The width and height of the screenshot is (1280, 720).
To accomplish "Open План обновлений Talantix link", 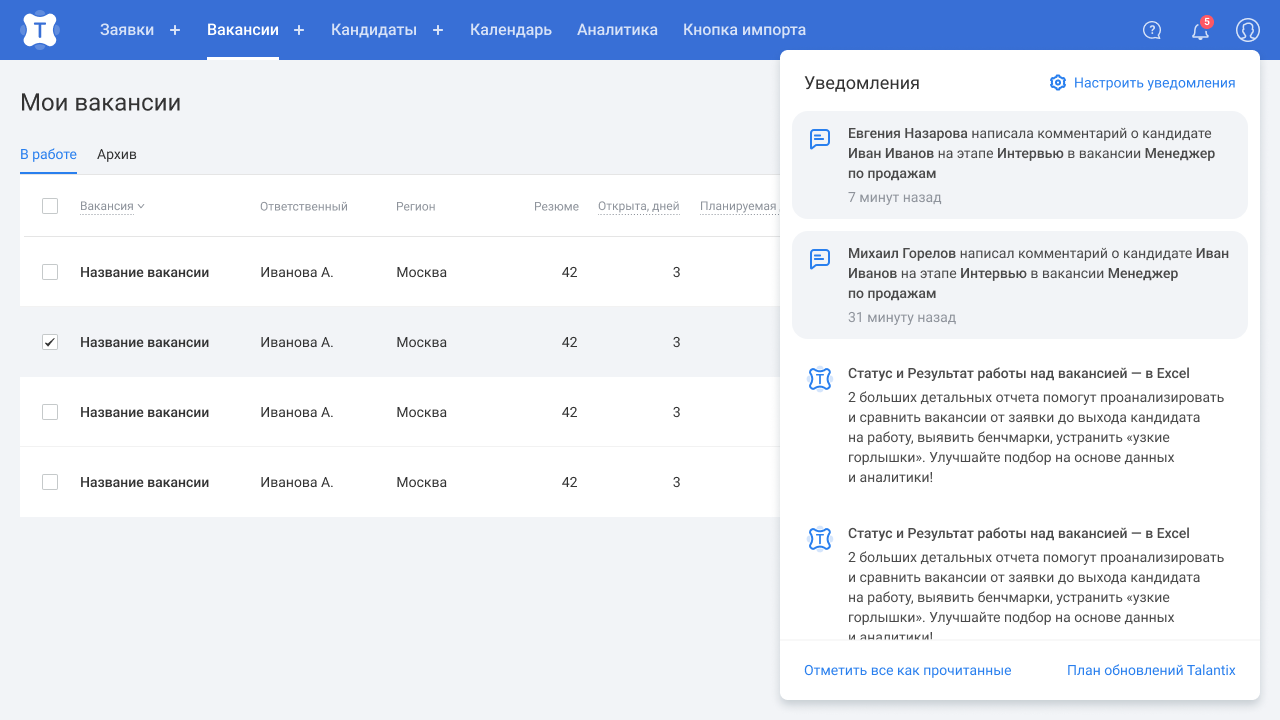I will (1151, 670).
